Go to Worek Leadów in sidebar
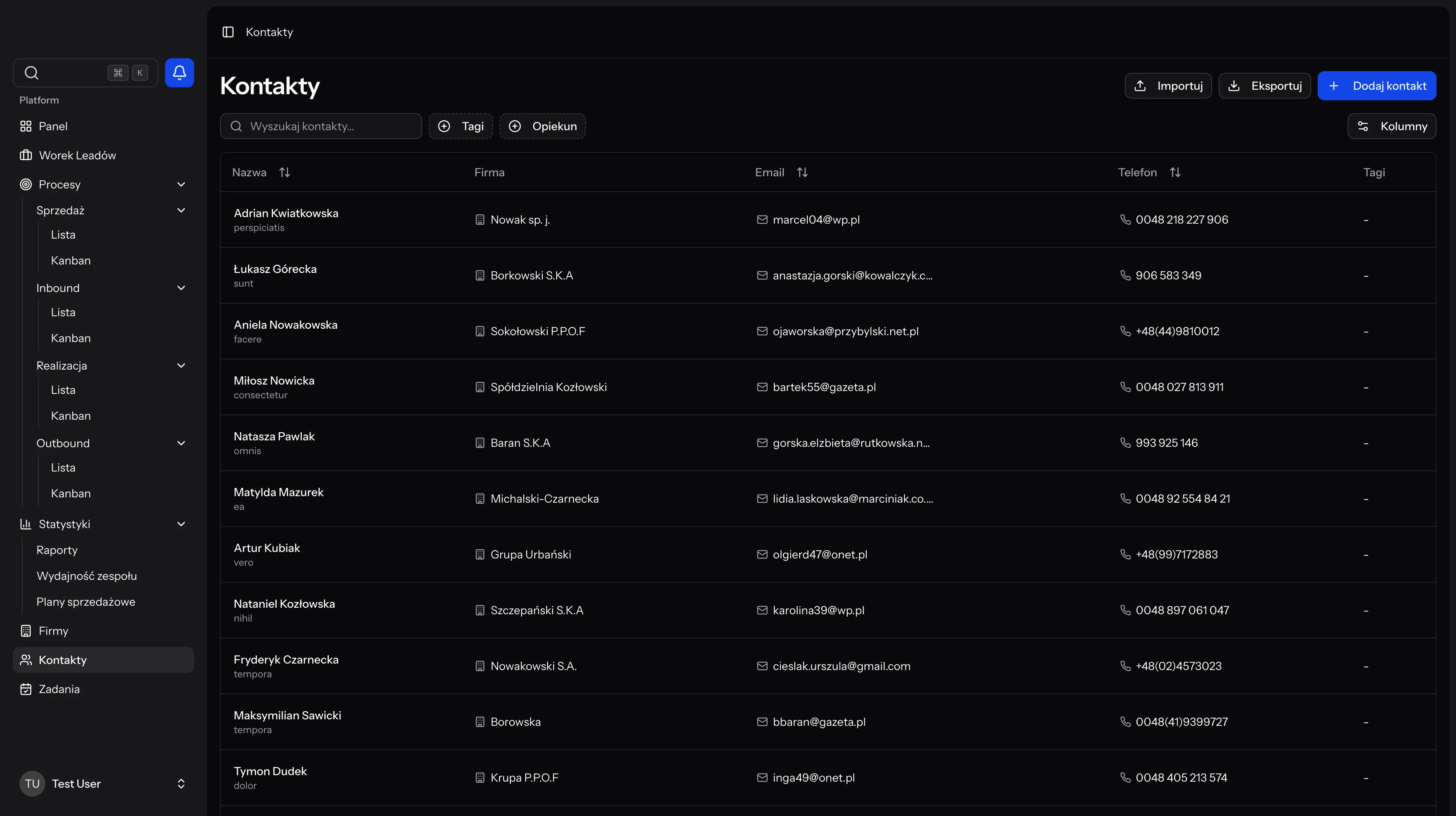 tap(77, 155)
